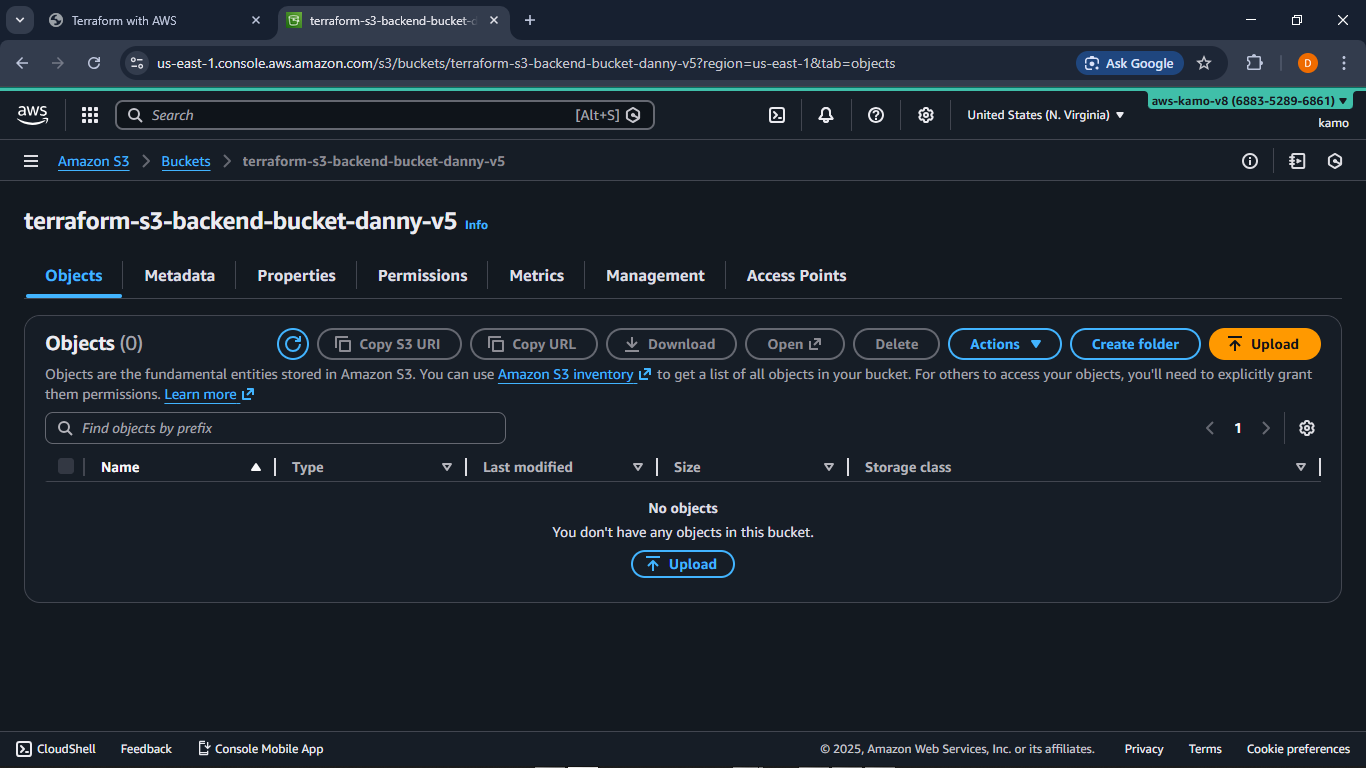Select all objects checkbox in table header
The image size is (1366, 768).
coord(66,466)
